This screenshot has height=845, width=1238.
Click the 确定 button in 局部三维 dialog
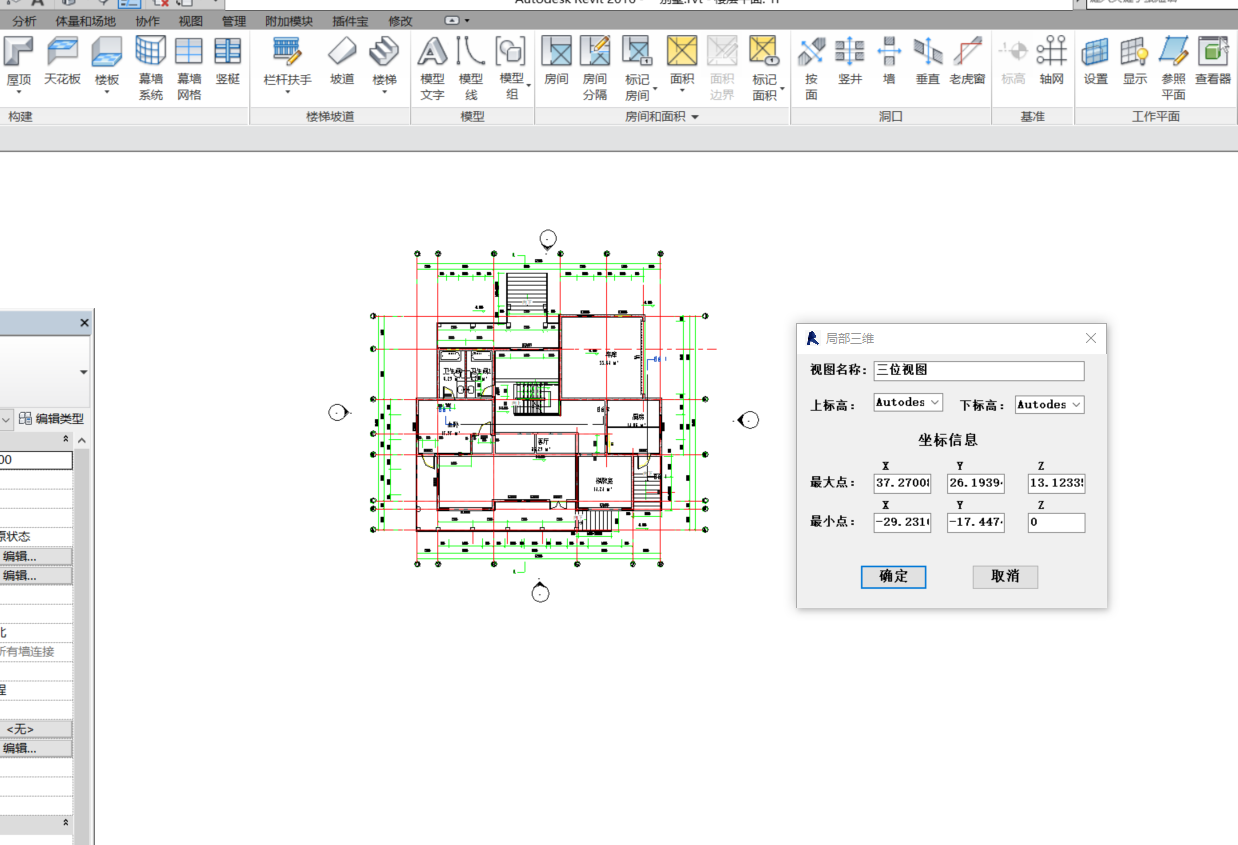[893, 577]
